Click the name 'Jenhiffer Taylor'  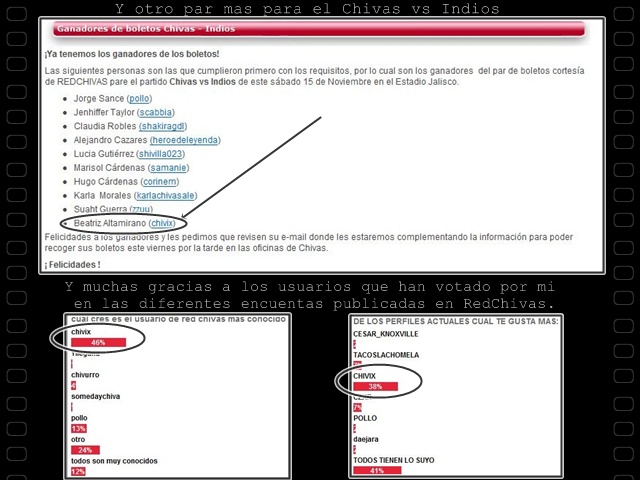point(104,113)
